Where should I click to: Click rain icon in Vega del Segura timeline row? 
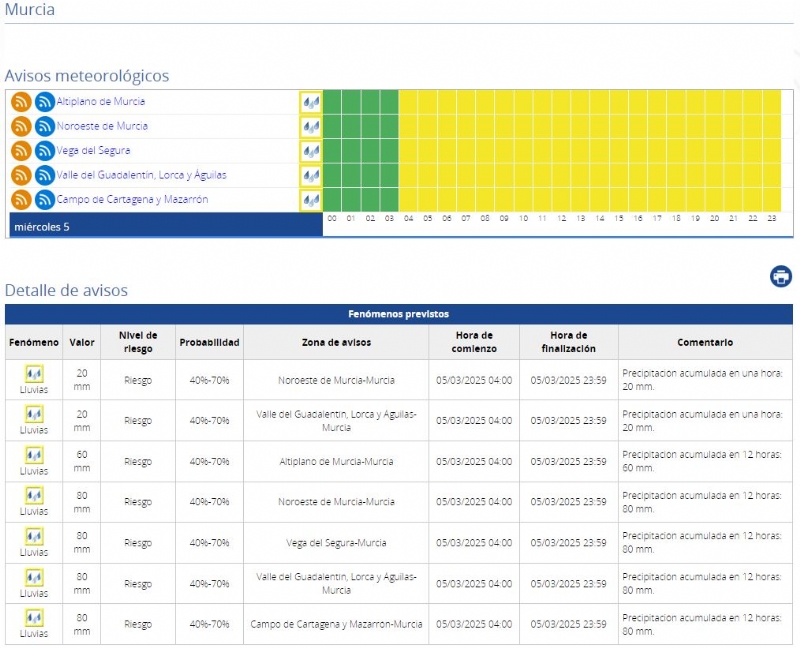[310, 151]
